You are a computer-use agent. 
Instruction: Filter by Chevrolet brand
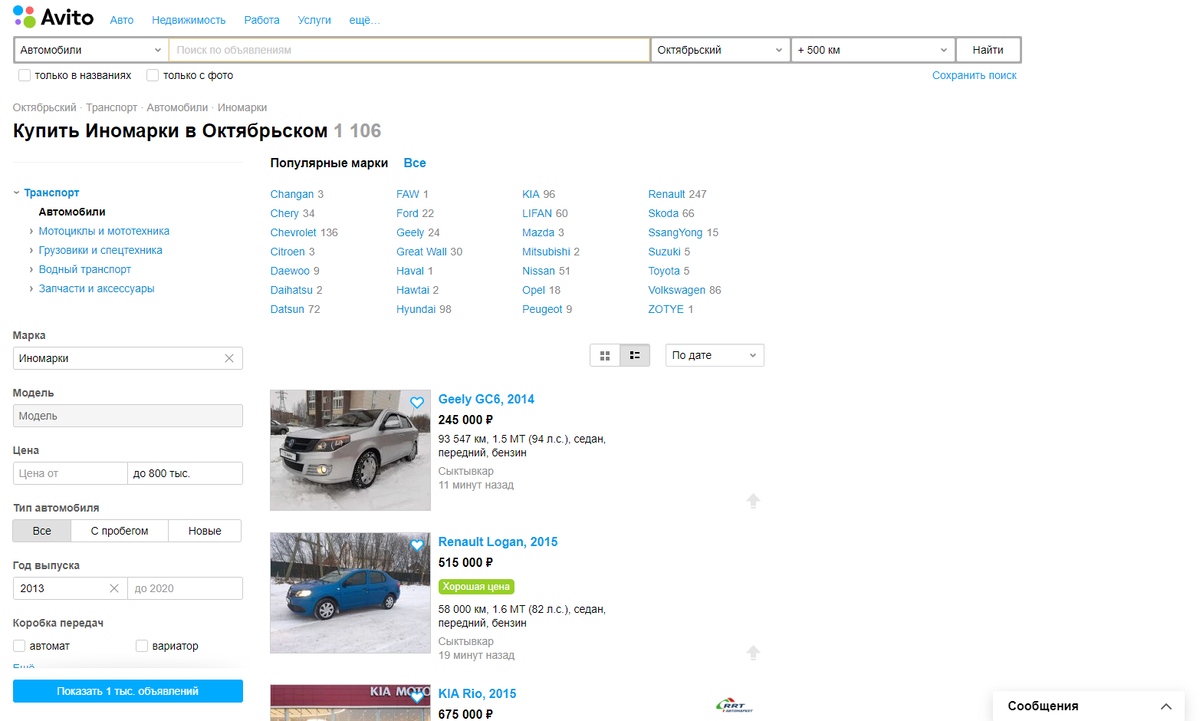293,232
